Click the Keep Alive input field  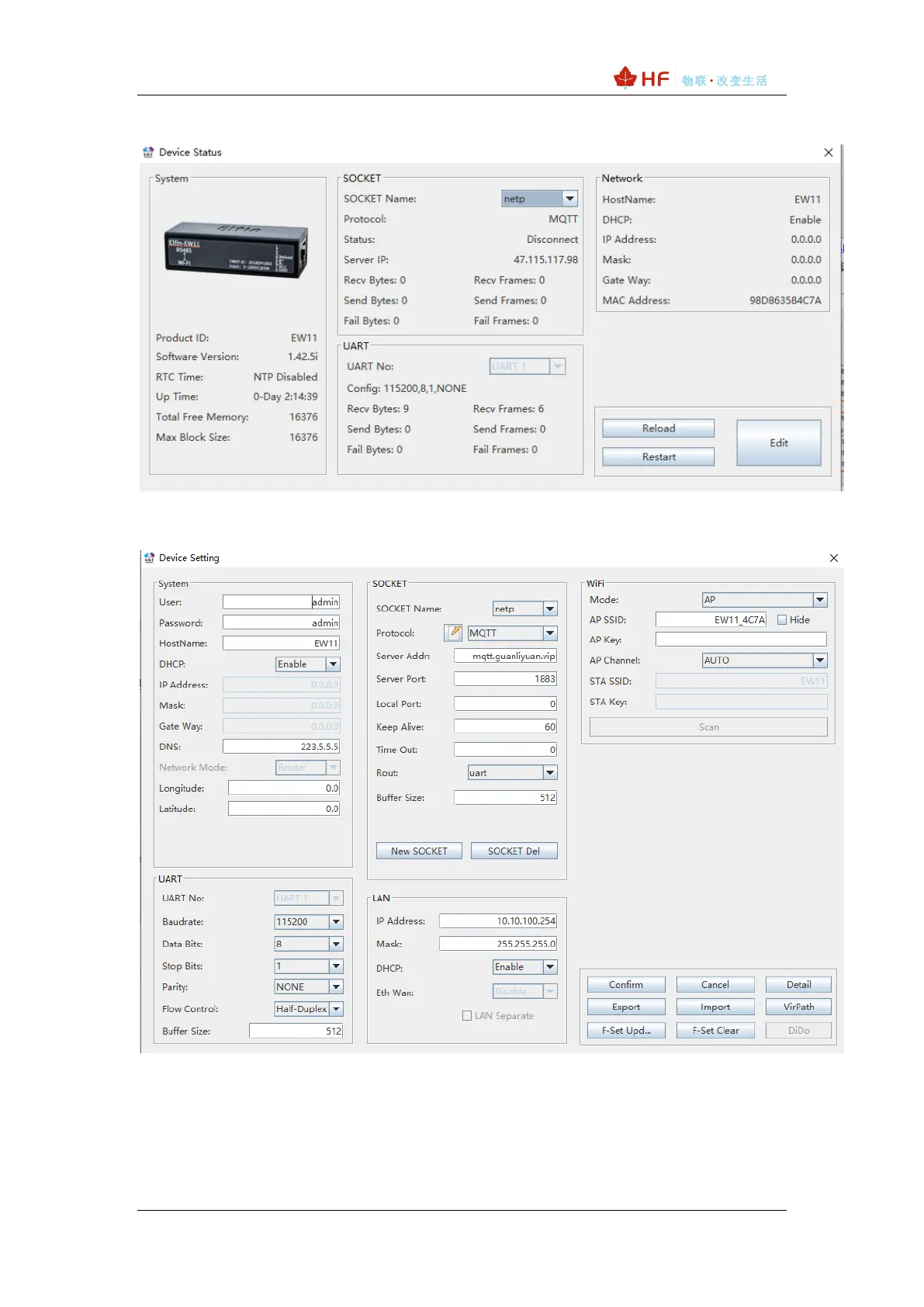[505, 727]
